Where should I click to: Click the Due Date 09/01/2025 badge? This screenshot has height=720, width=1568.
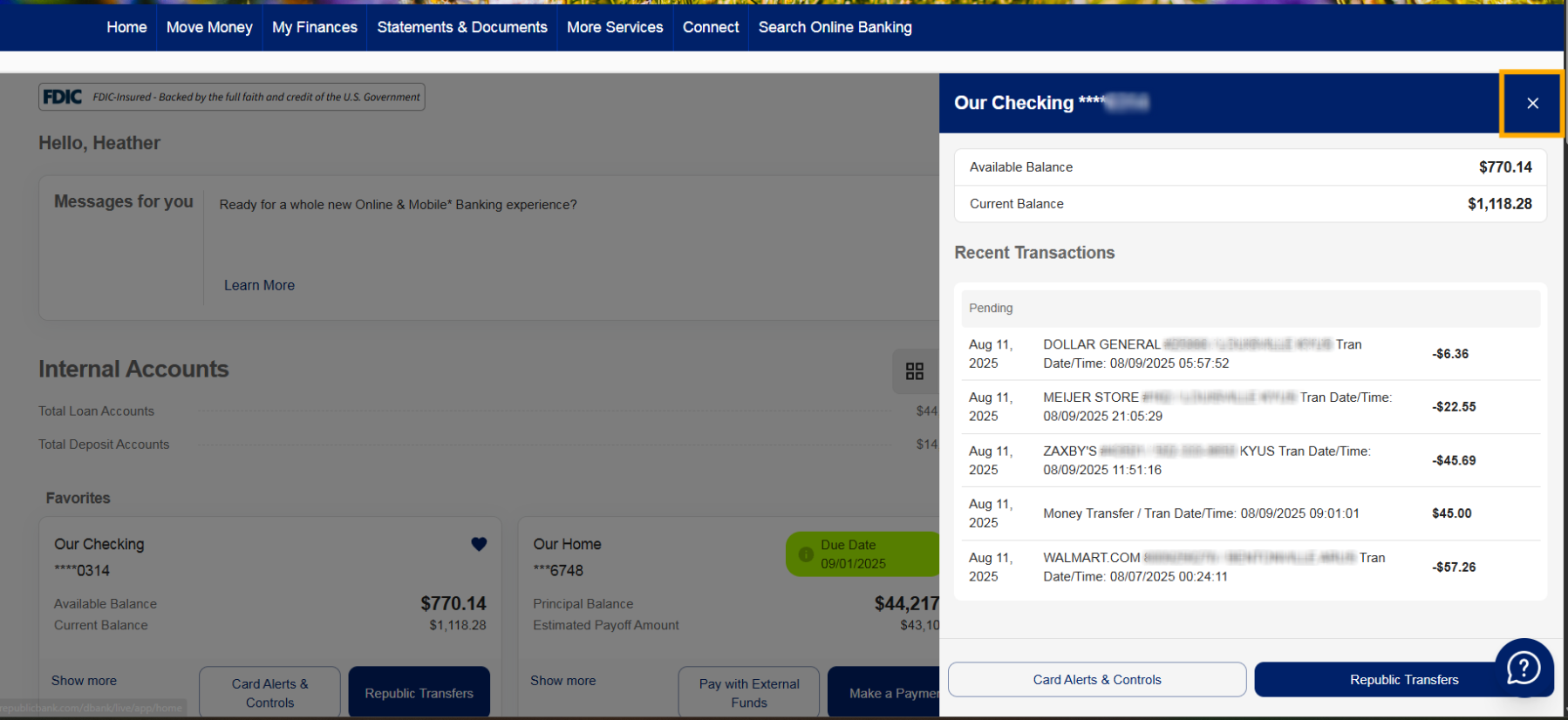click(862, 554)
